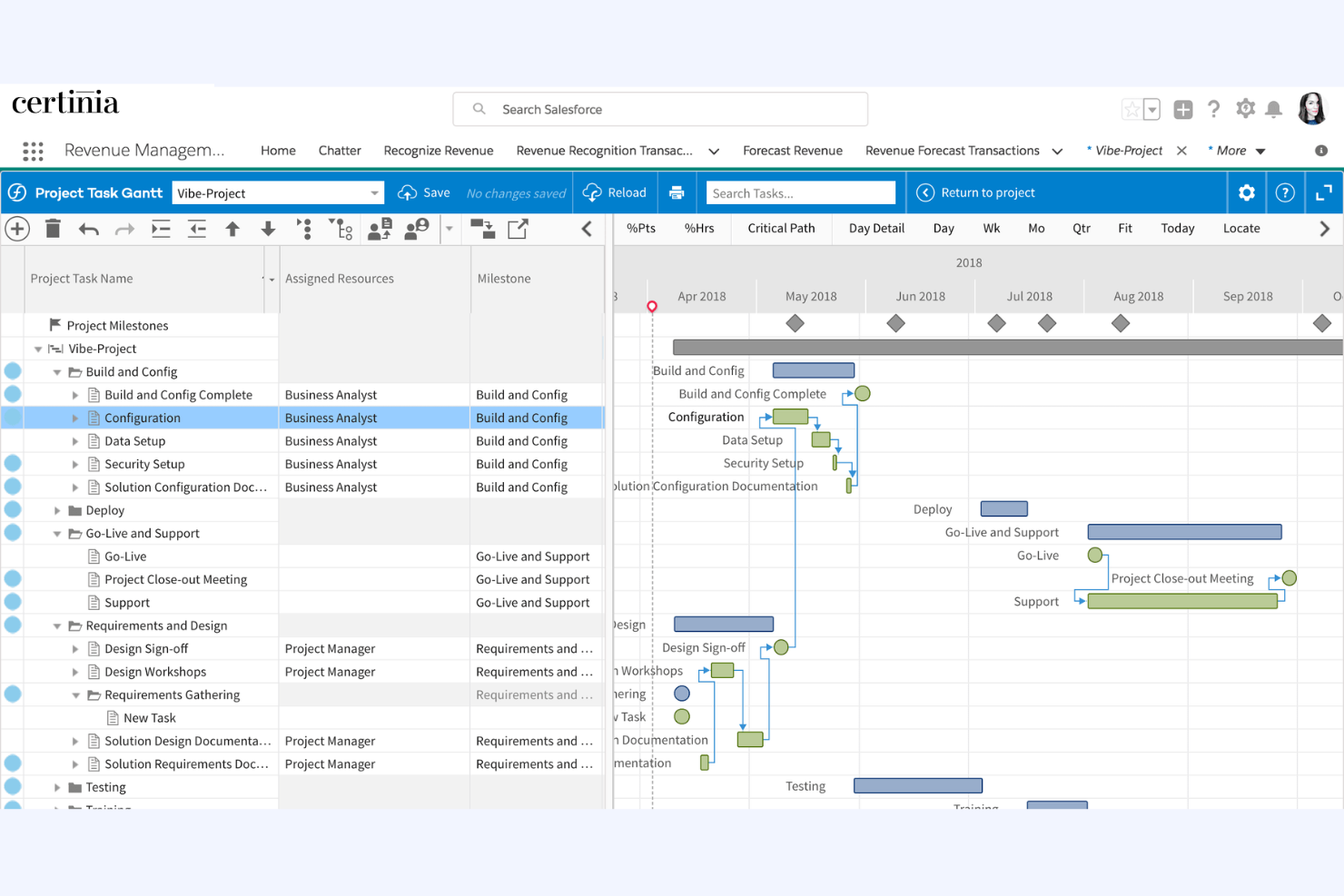
Task: Open the Vibe-Project selector dropdown
Action: point(373,192)
